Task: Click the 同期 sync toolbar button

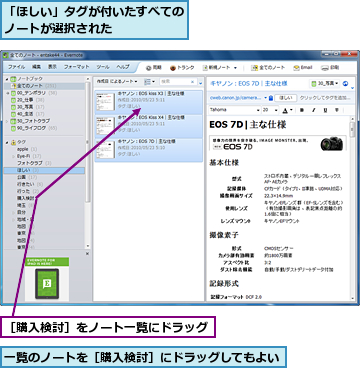Action: pos(154,68)
